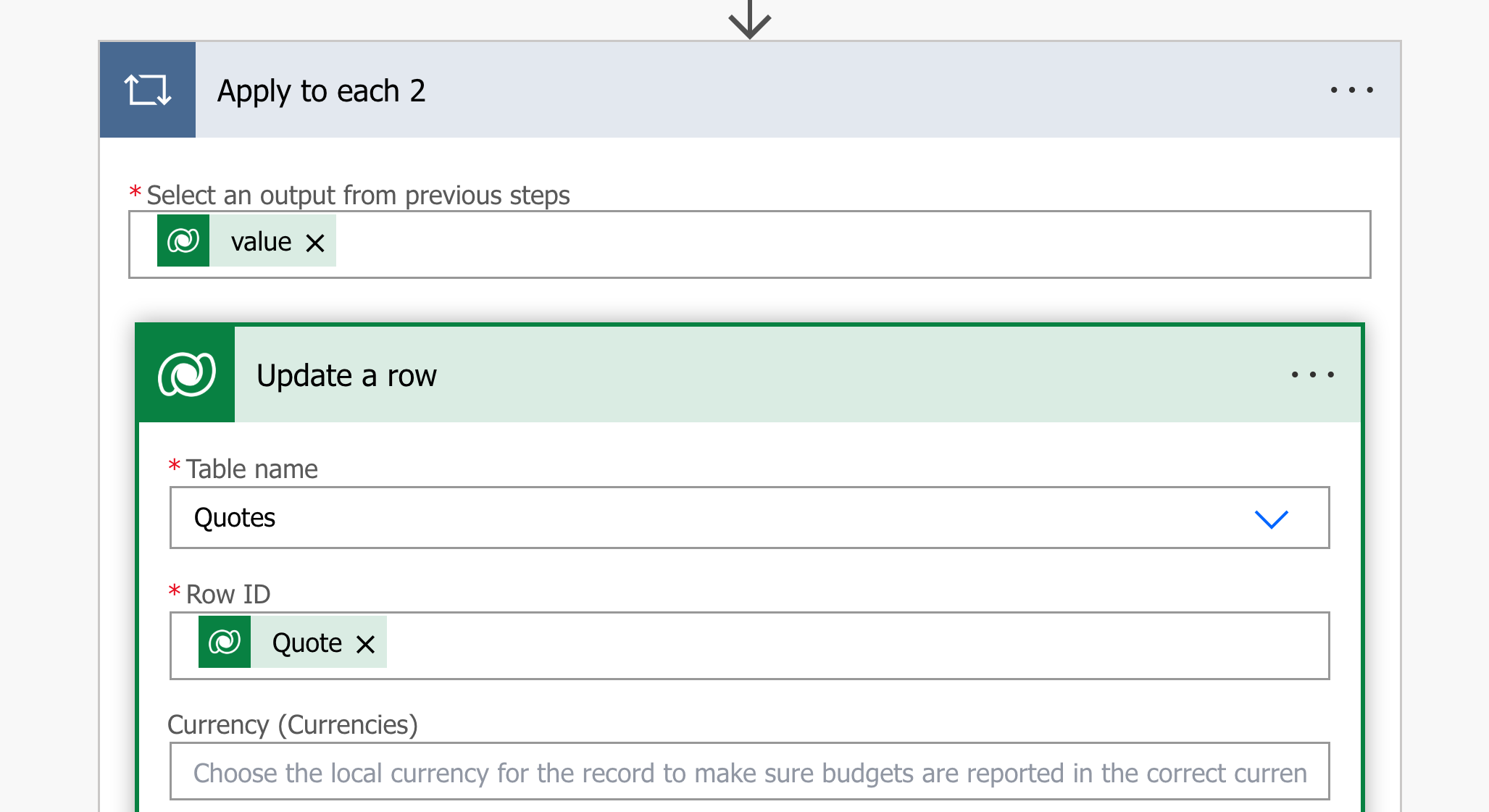Expand the Table name dropdown chevron

tap(1271, 519)
